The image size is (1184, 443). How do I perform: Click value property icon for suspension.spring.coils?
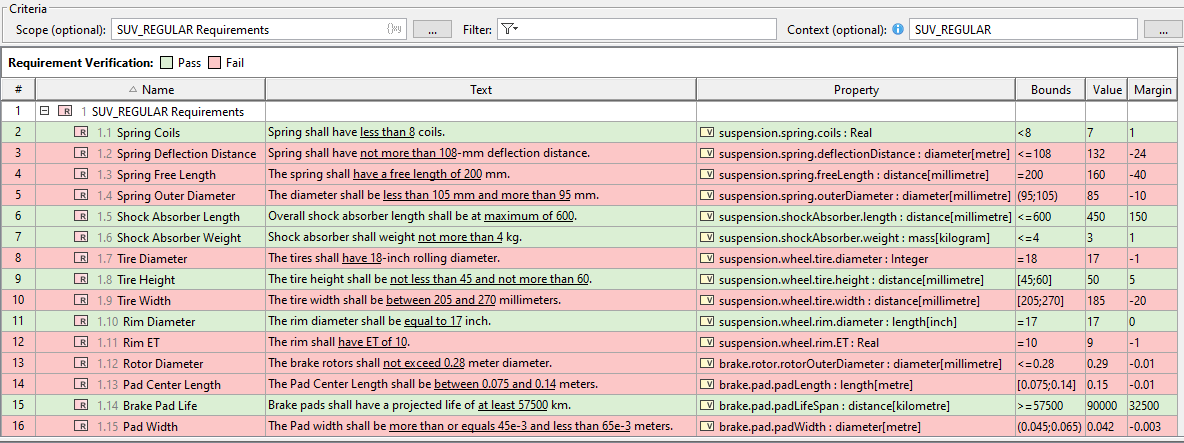[x=707, y=132]
